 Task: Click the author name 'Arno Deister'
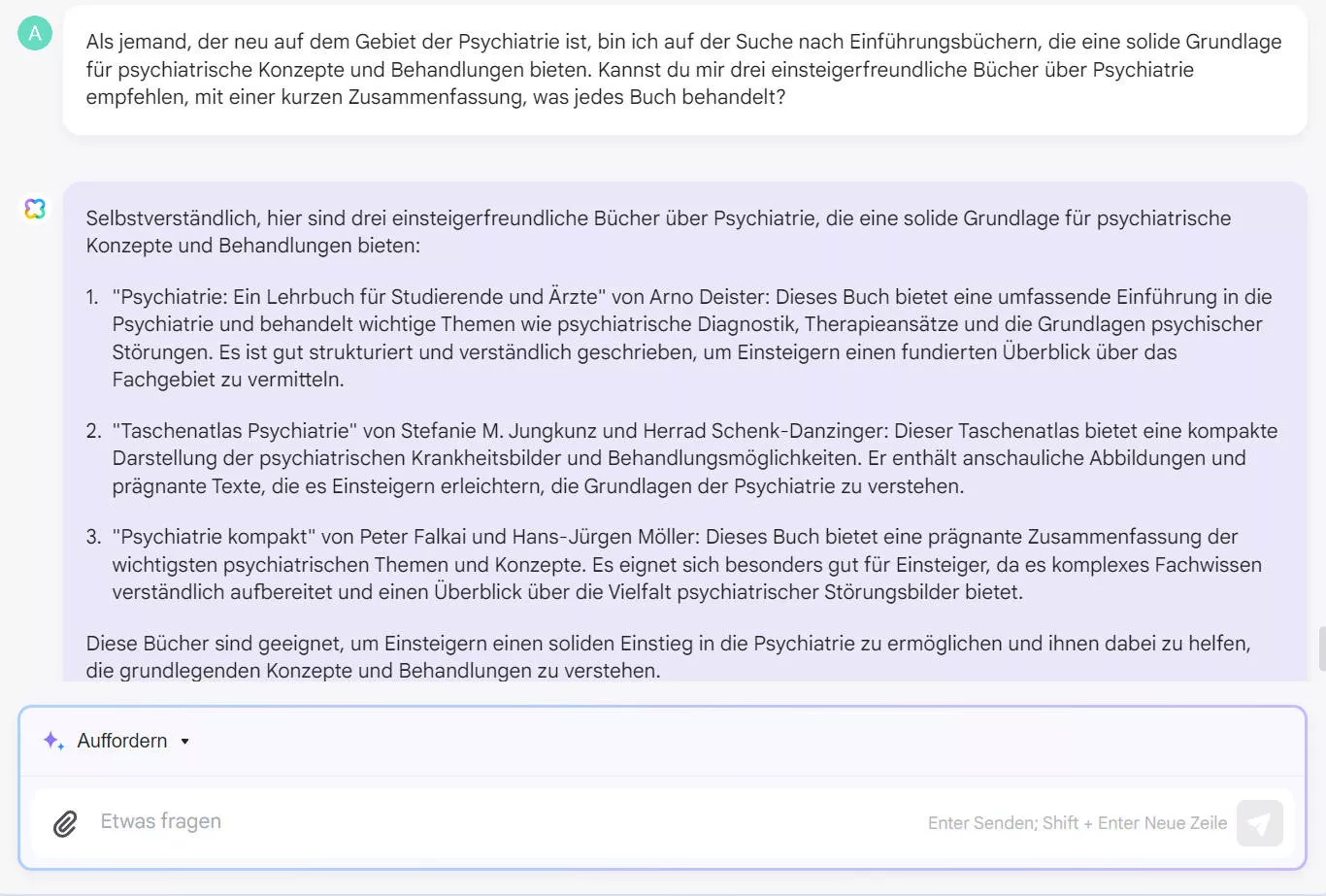pyautogui.click(x=709, y=297)
